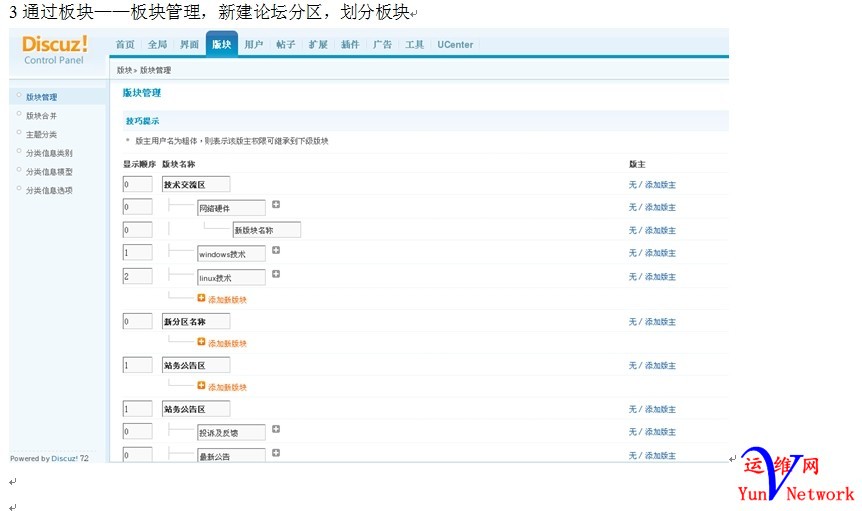Click 添加新版块 under first 站务公告区
Screen dimensions: 862x511
227,387
